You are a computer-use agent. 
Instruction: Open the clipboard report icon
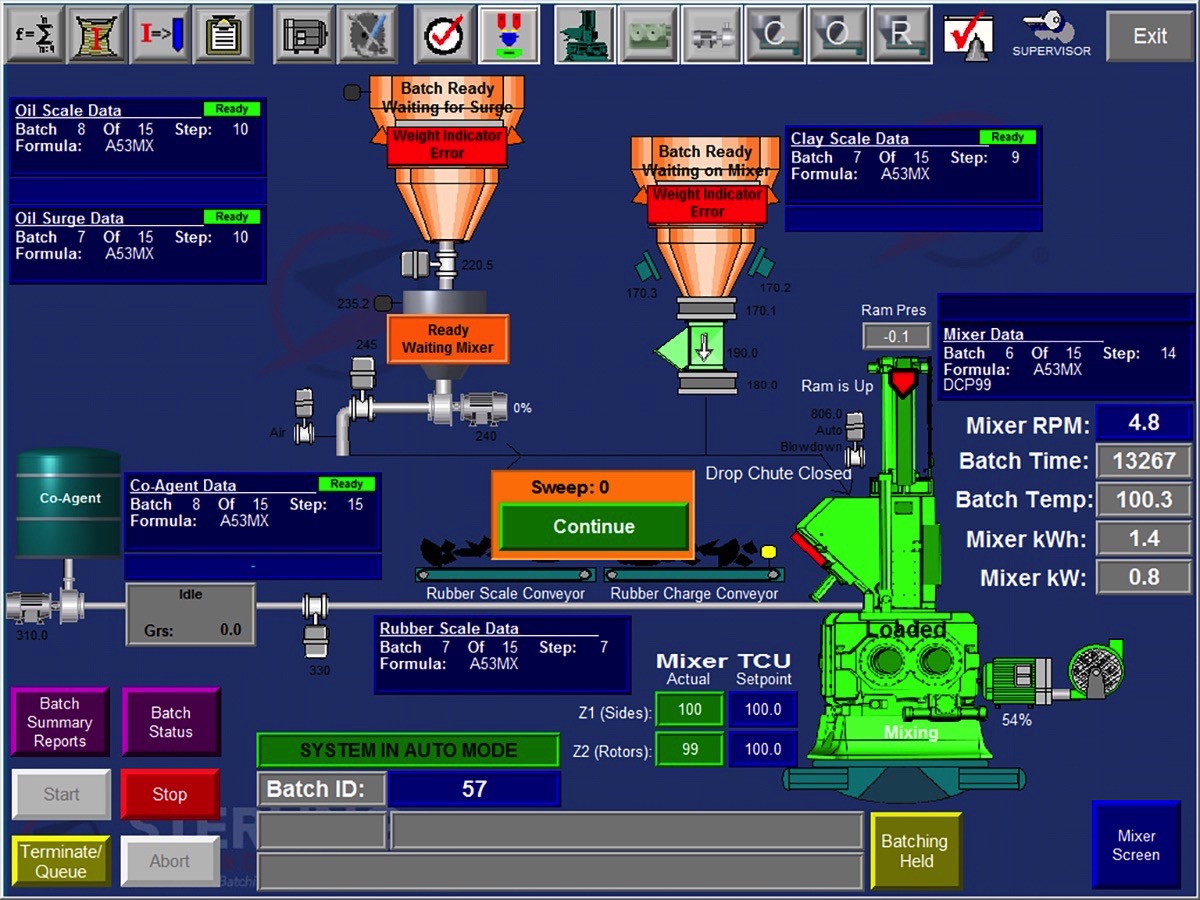tap(224, 35)
